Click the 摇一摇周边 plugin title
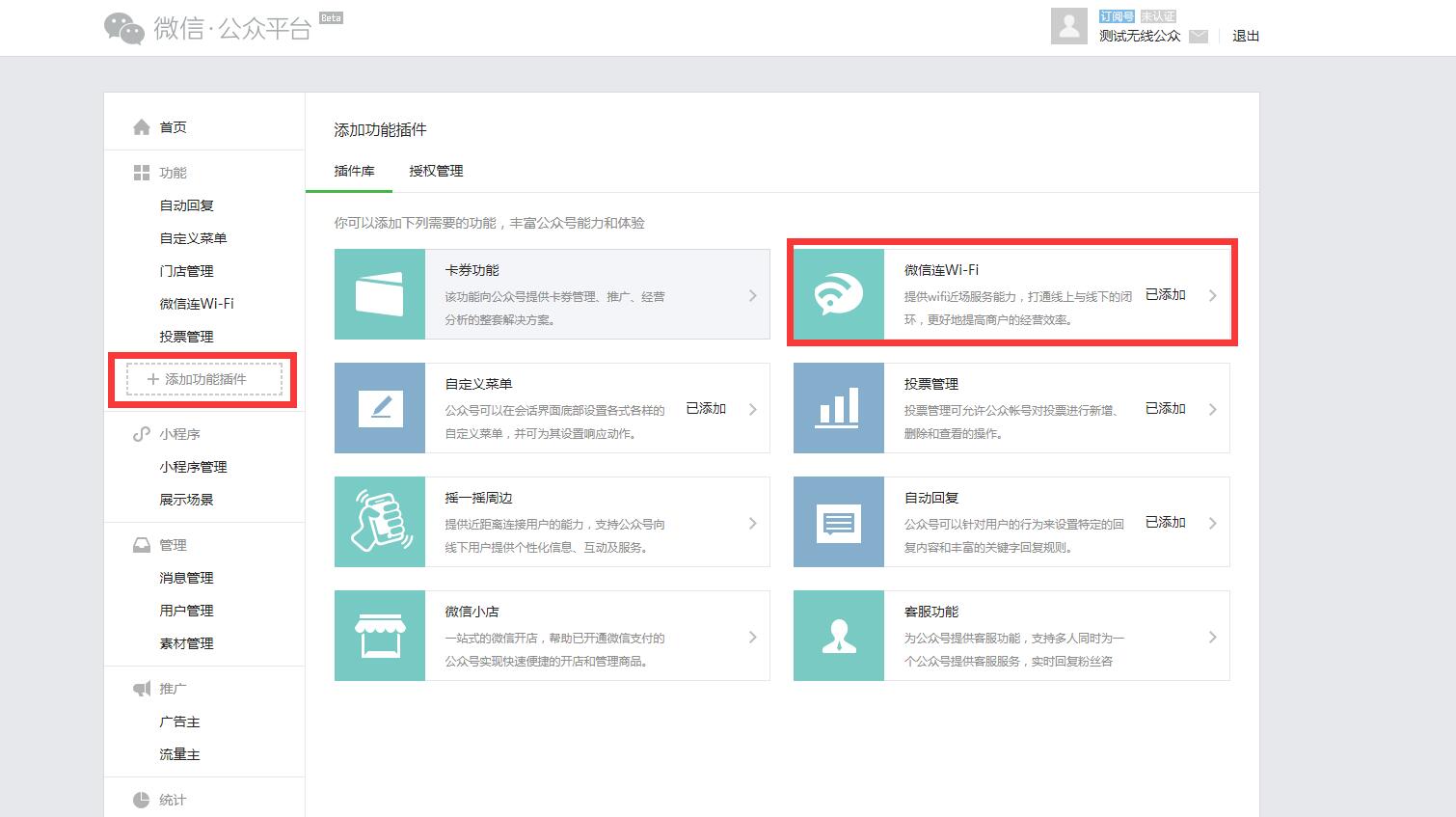Screen dimensions: 1456x817 [478, 498]
